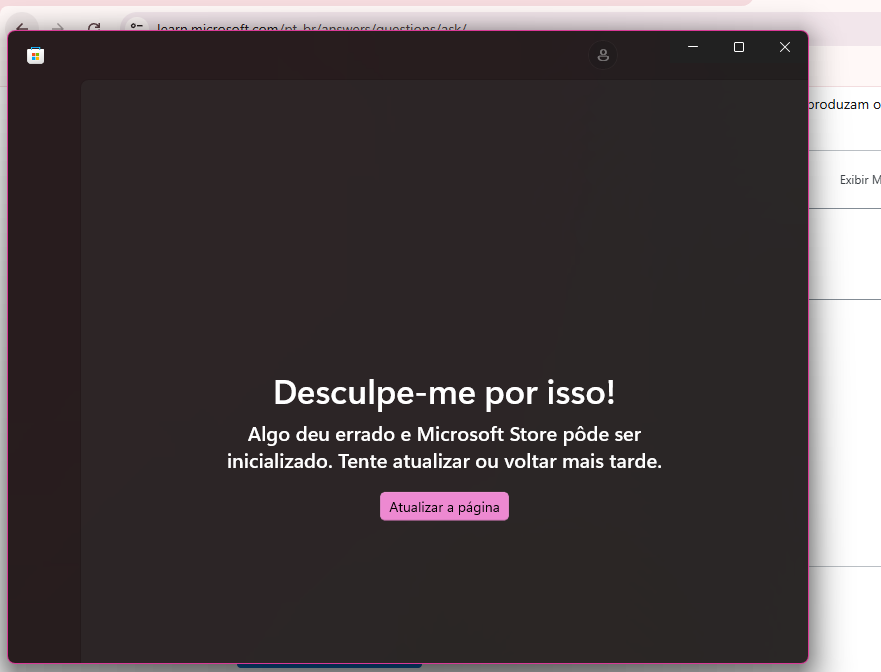This screenshot has height=672, width=881.
Task: Close the Microsoft Store window
Action: tap(784, 46)
